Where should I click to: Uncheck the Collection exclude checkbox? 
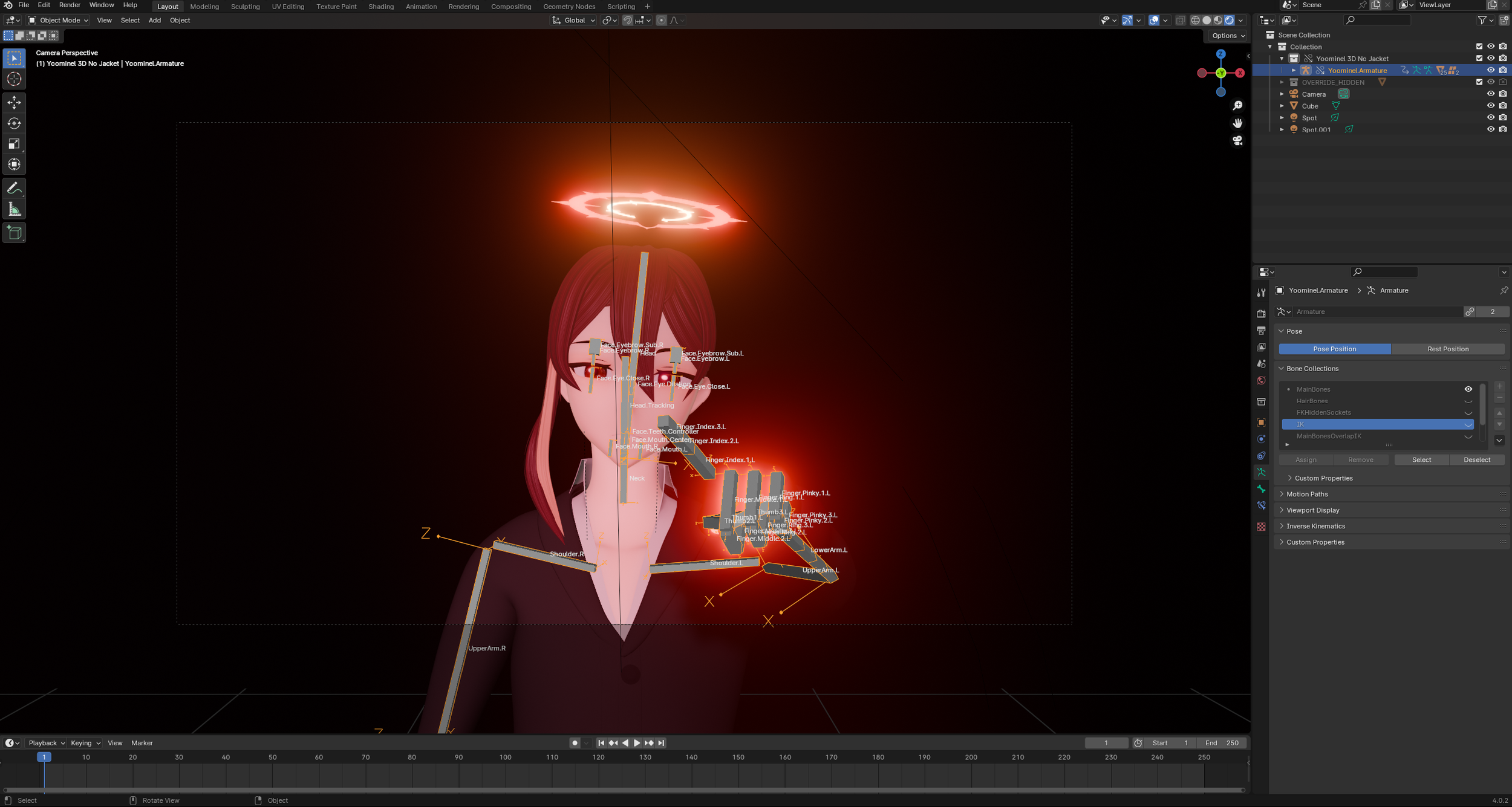click(1479, 47)
